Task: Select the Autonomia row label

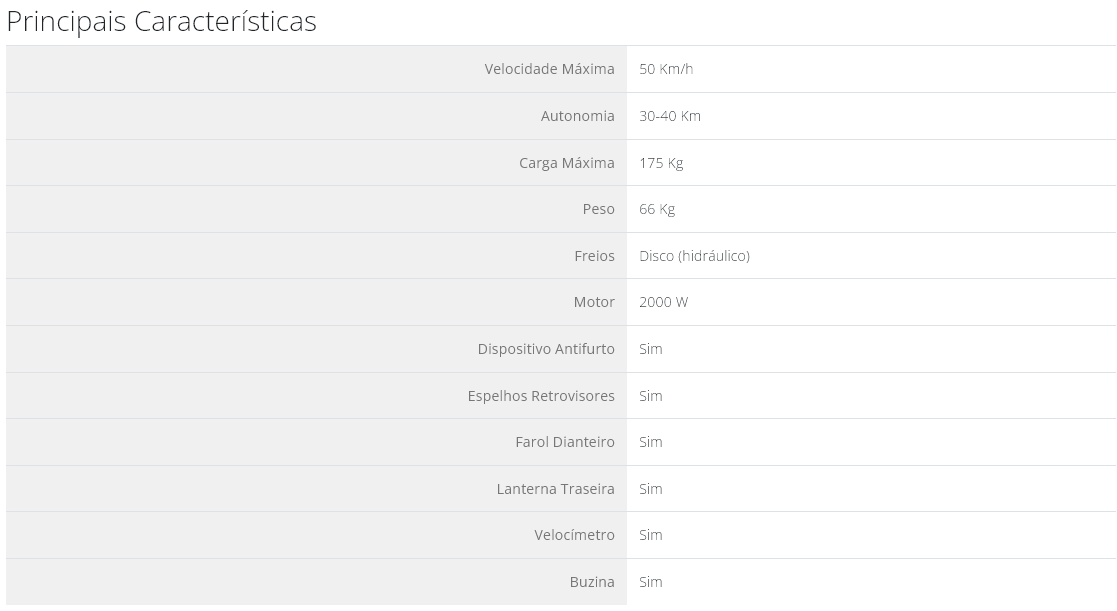Action: [578, 116]
